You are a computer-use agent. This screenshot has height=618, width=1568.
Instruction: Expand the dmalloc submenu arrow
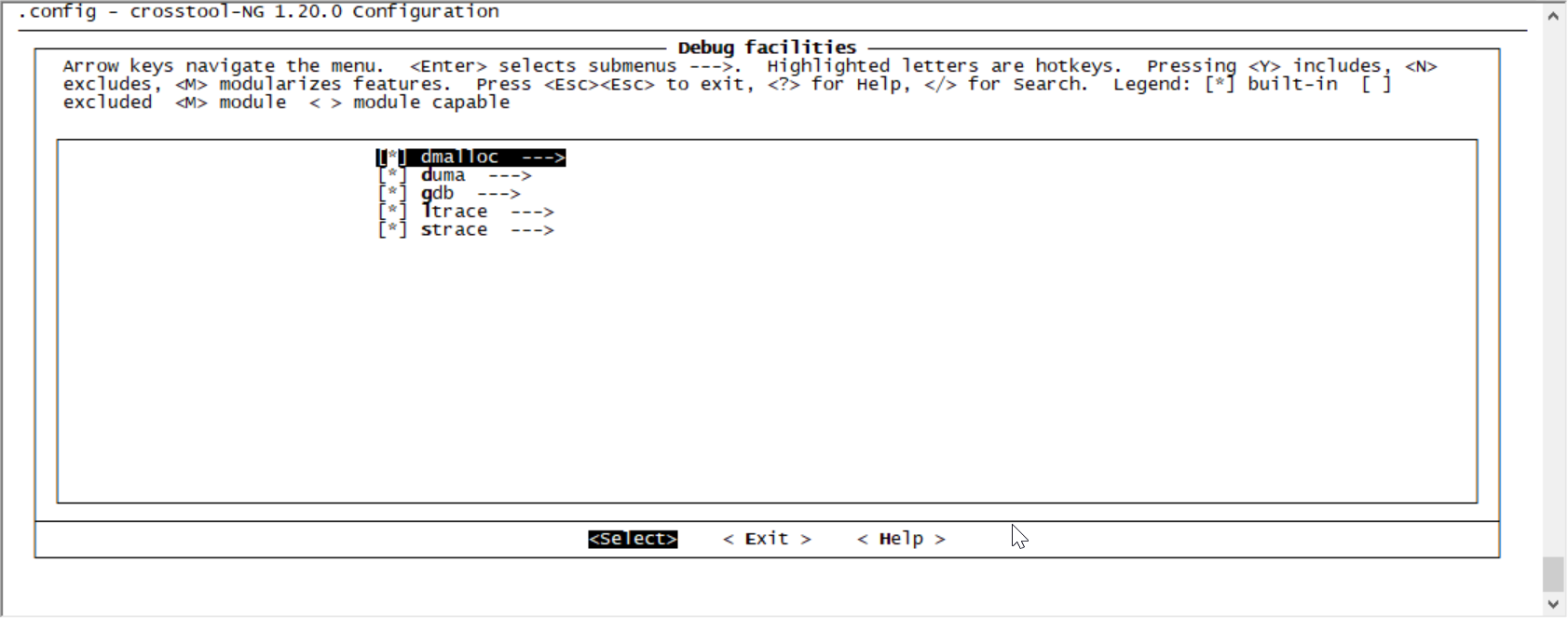click(543, 158)
